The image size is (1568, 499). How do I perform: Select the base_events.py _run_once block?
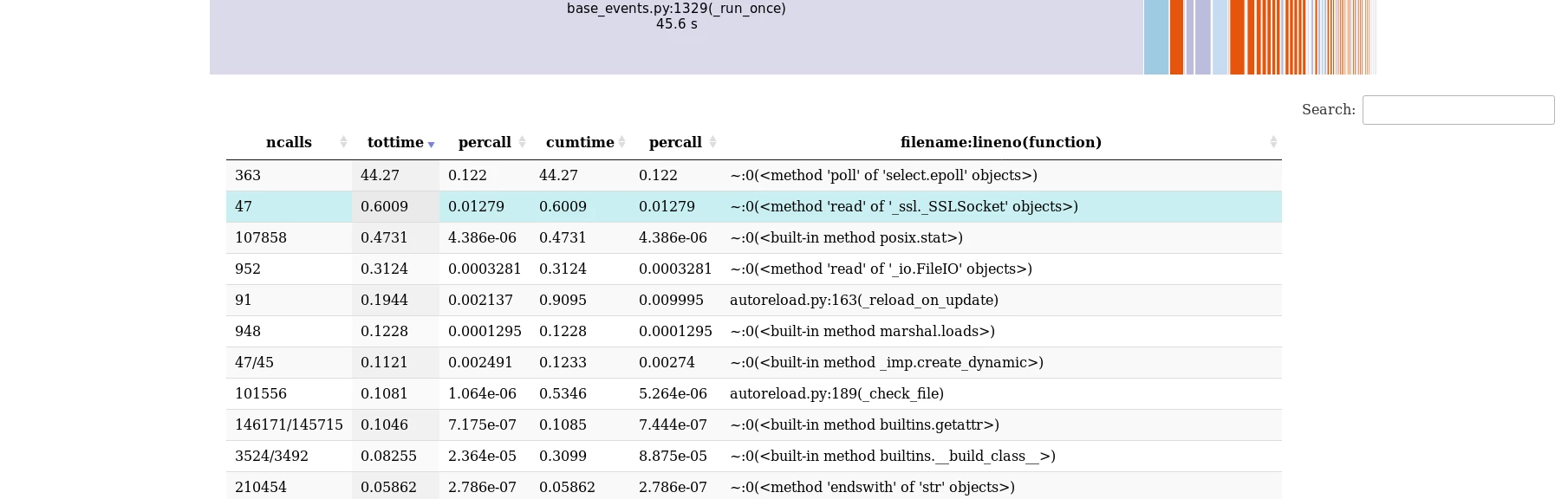click(676, 36)
